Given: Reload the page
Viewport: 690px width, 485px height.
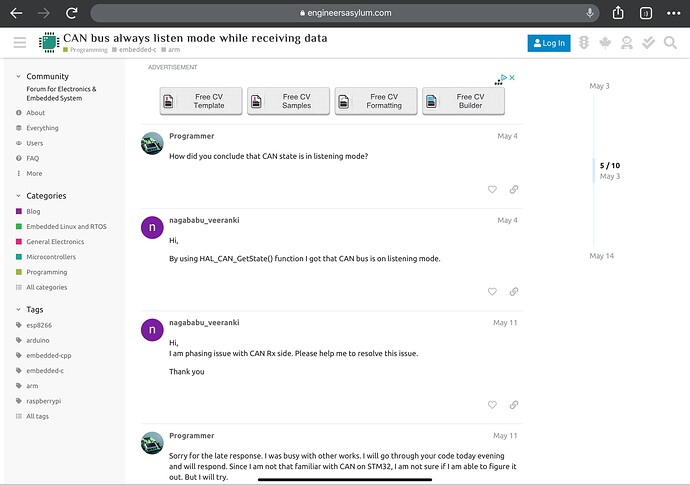Looking at the screenshot, I should (72, 13).
